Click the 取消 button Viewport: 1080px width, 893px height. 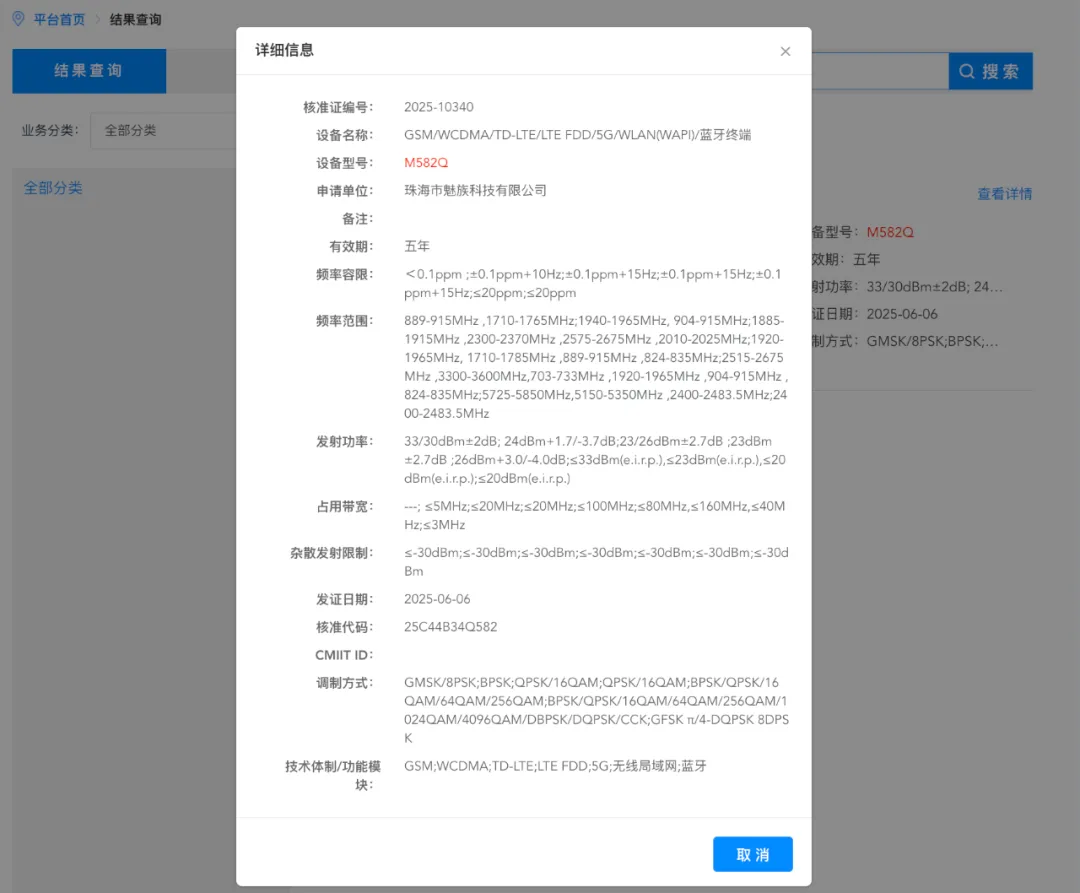[x=753, y=854]
